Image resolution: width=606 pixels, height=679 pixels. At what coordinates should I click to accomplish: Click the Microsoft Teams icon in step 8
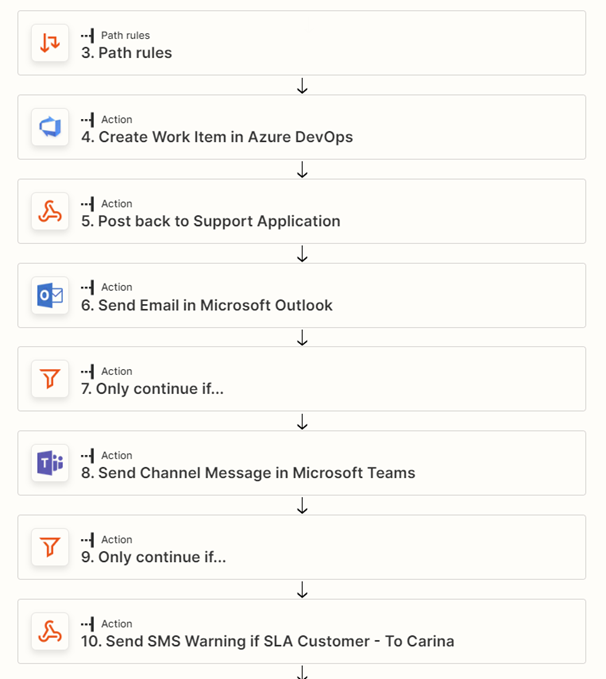coord(50,463)
